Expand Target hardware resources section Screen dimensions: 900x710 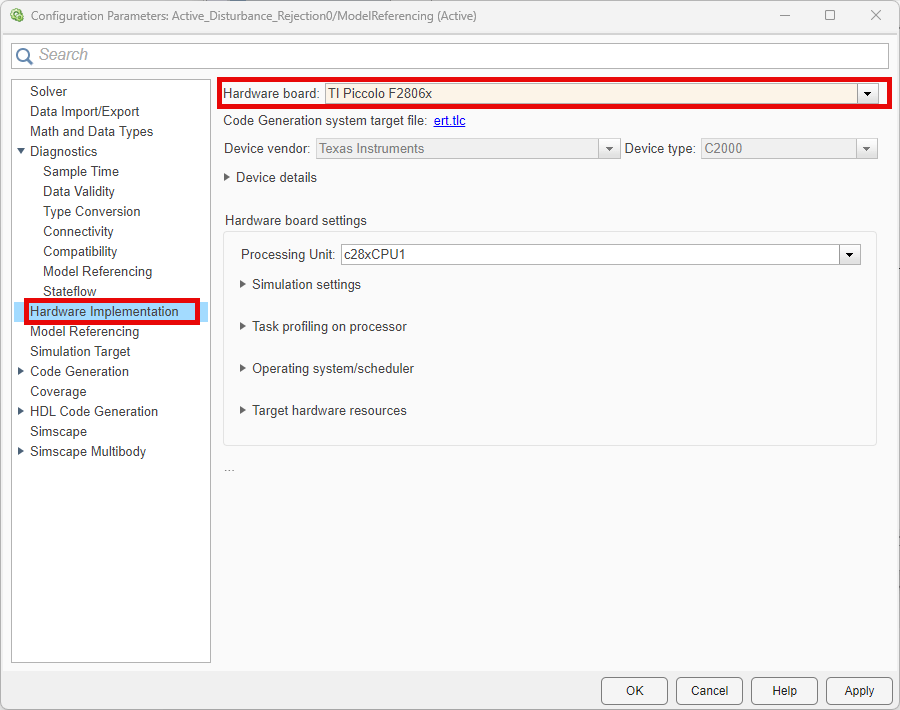(243, 411)
